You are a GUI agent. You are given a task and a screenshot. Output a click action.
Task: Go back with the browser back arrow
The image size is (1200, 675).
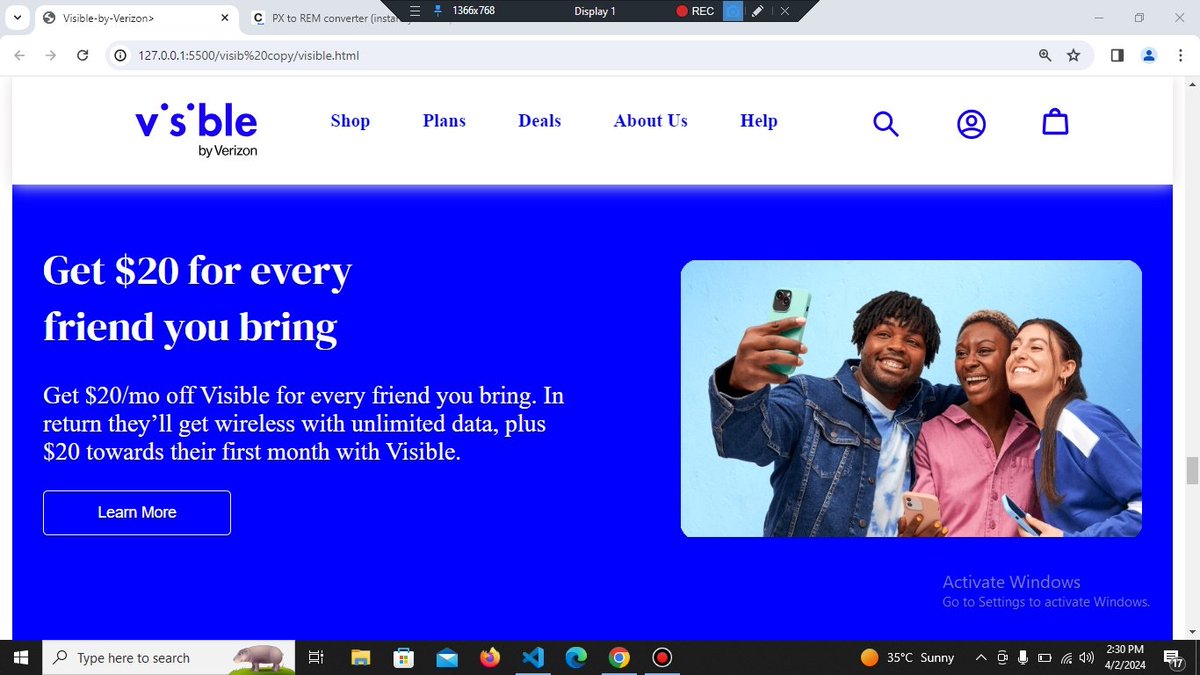[x=20, y=56]
